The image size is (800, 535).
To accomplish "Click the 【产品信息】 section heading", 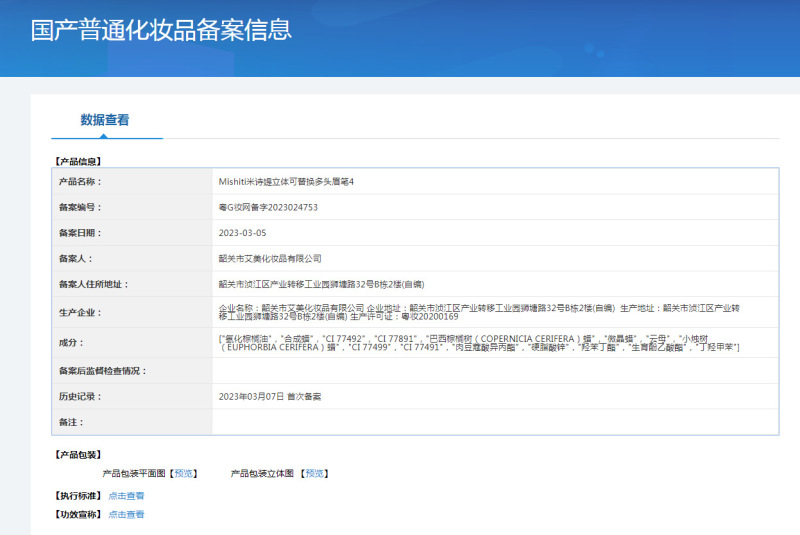I will pyautogui.click(x=77, y=160).
